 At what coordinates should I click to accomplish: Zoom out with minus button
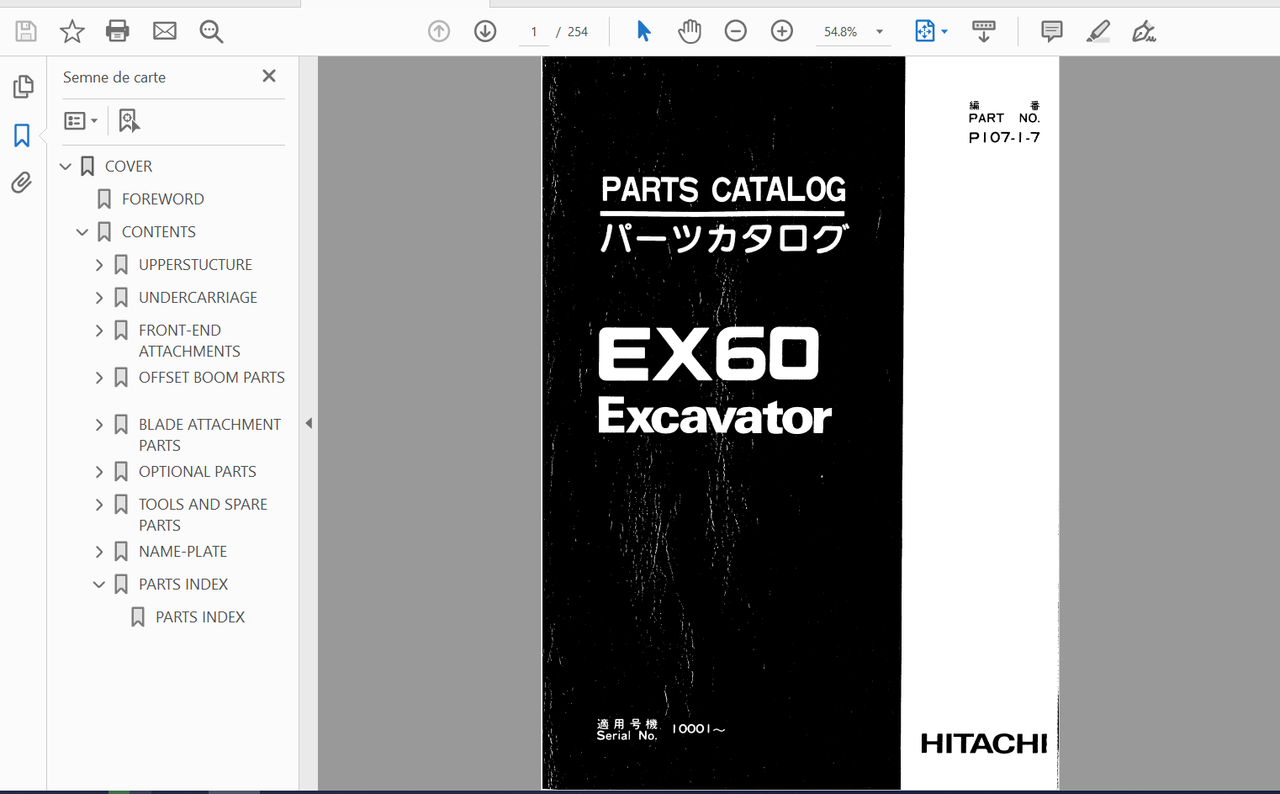tap(736, 31)
